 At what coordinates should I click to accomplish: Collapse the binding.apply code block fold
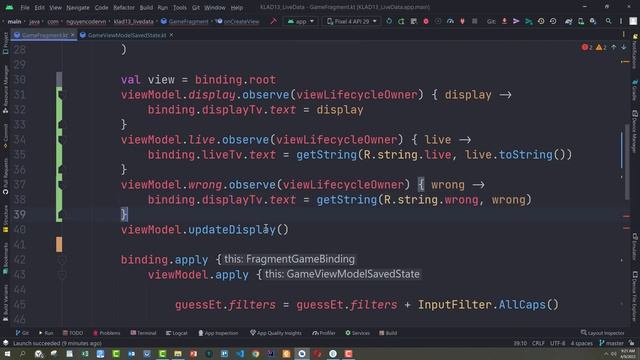(62, 260)
